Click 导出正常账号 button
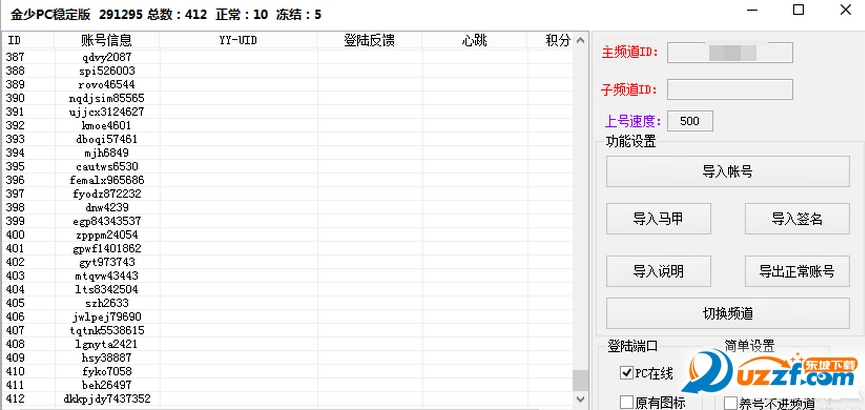Screen dimensions: 865x410 pos(797,271)
